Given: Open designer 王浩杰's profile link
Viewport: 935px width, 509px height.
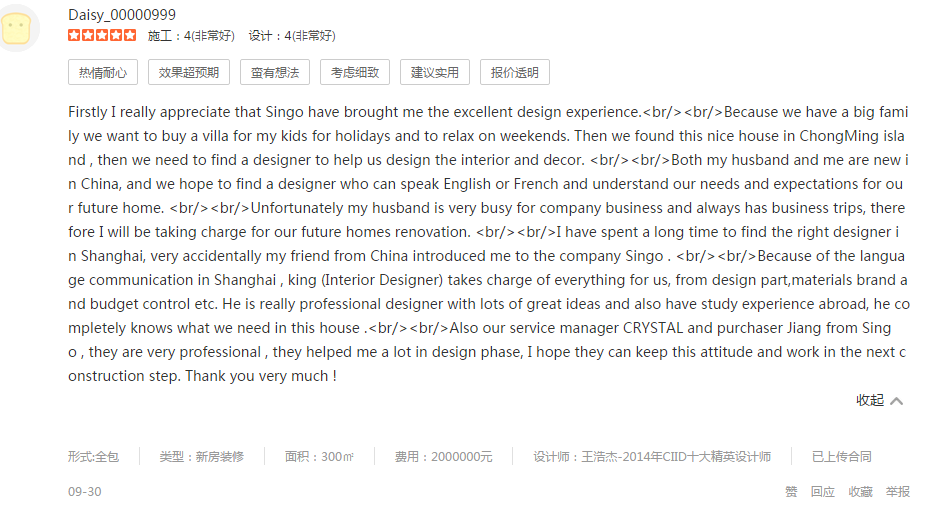Looking at the screenshot, I should (x=652, y=456).
